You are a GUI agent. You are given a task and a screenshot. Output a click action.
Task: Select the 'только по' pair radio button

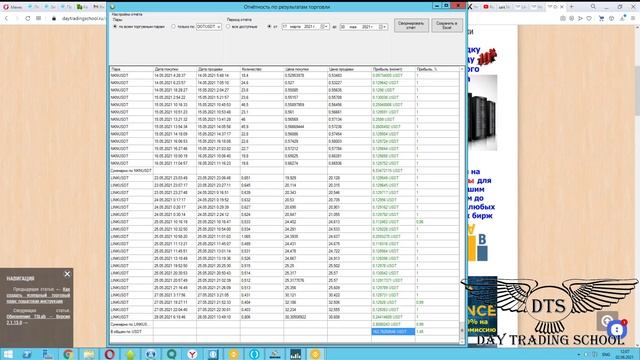[x=173, y=27]
